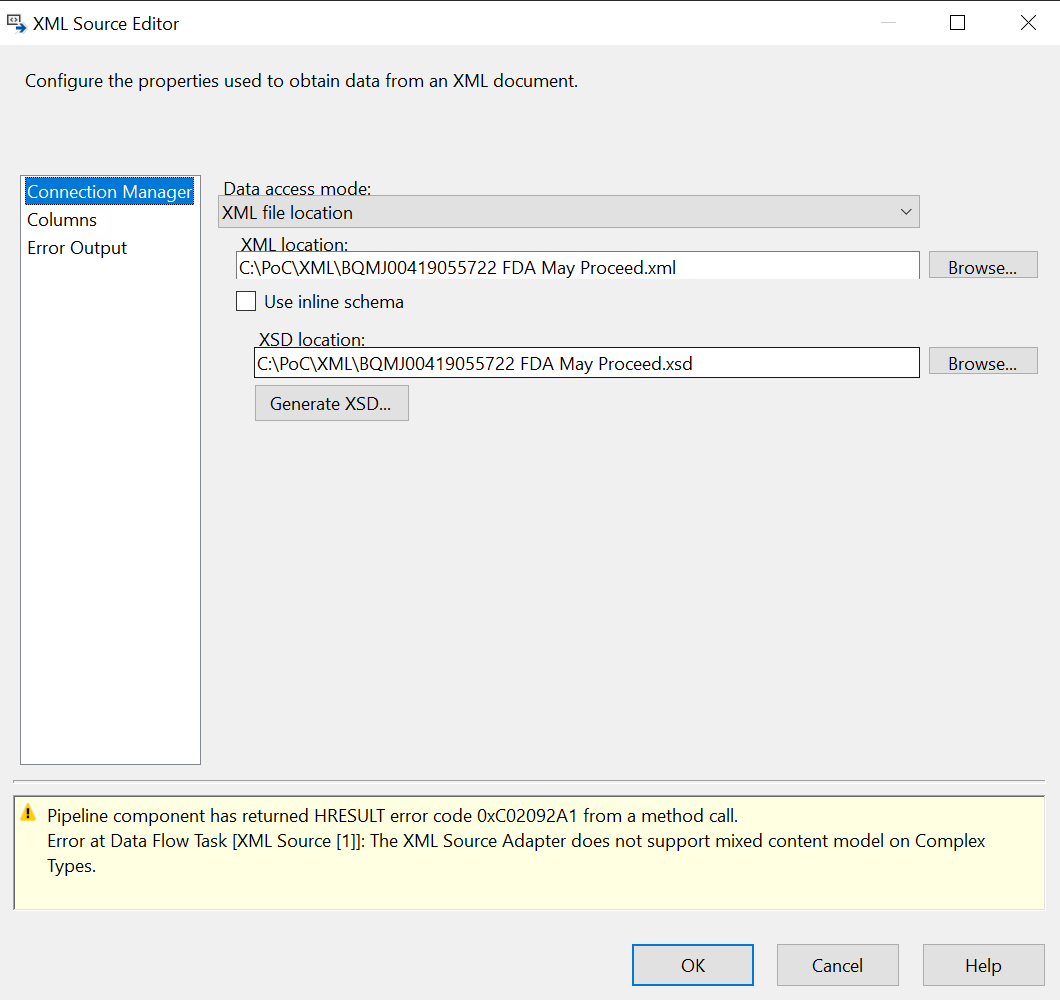Screen dimensions: 1060x1000
Task: Click inside the XSD location text field
Action: coord(586,364)
